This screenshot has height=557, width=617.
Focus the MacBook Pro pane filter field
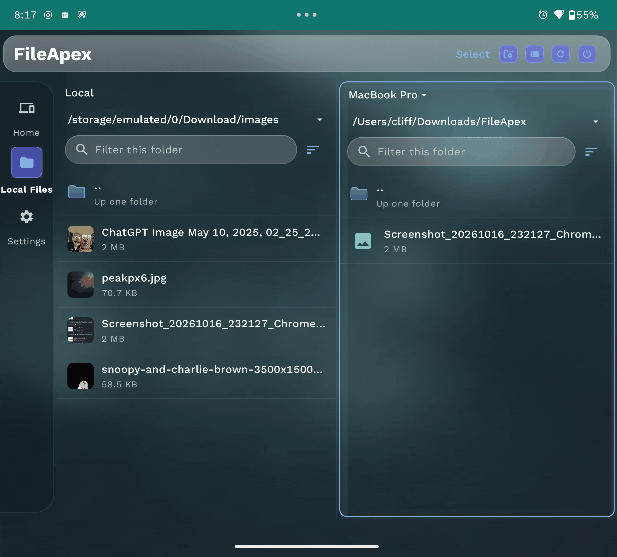coord(461,151)
